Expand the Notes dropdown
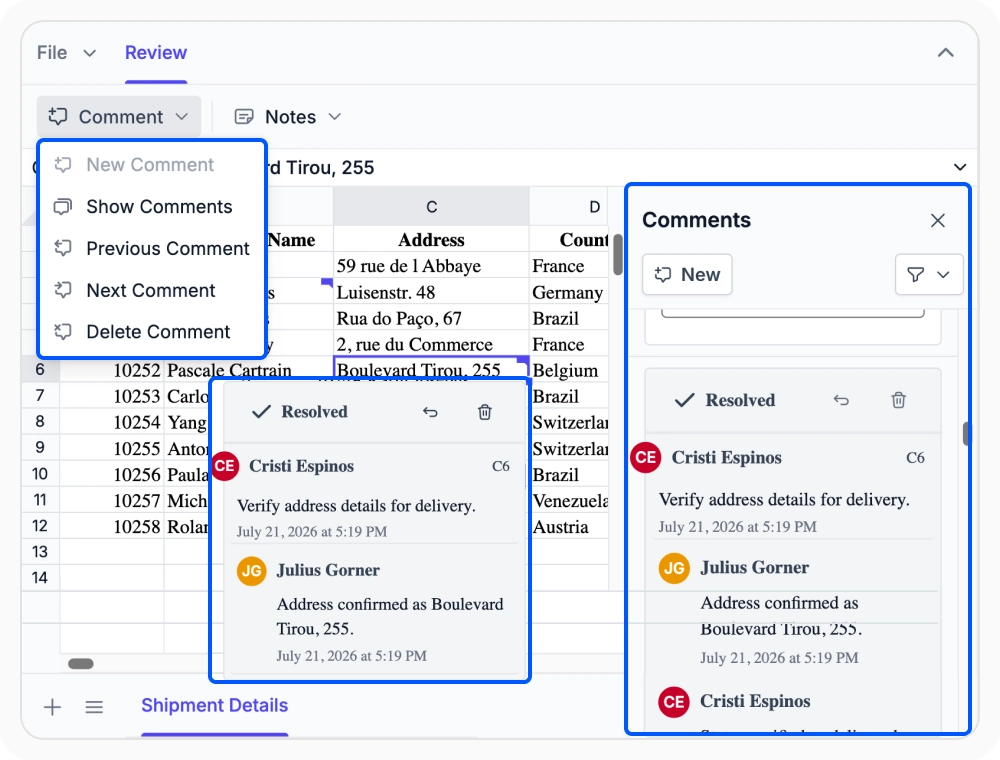 pos(288,117)
